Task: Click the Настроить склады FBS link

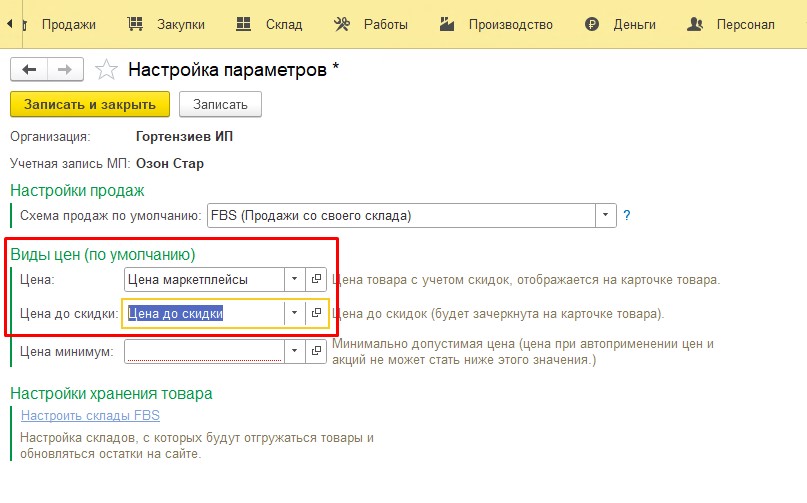Action: [x=90, y=415]
